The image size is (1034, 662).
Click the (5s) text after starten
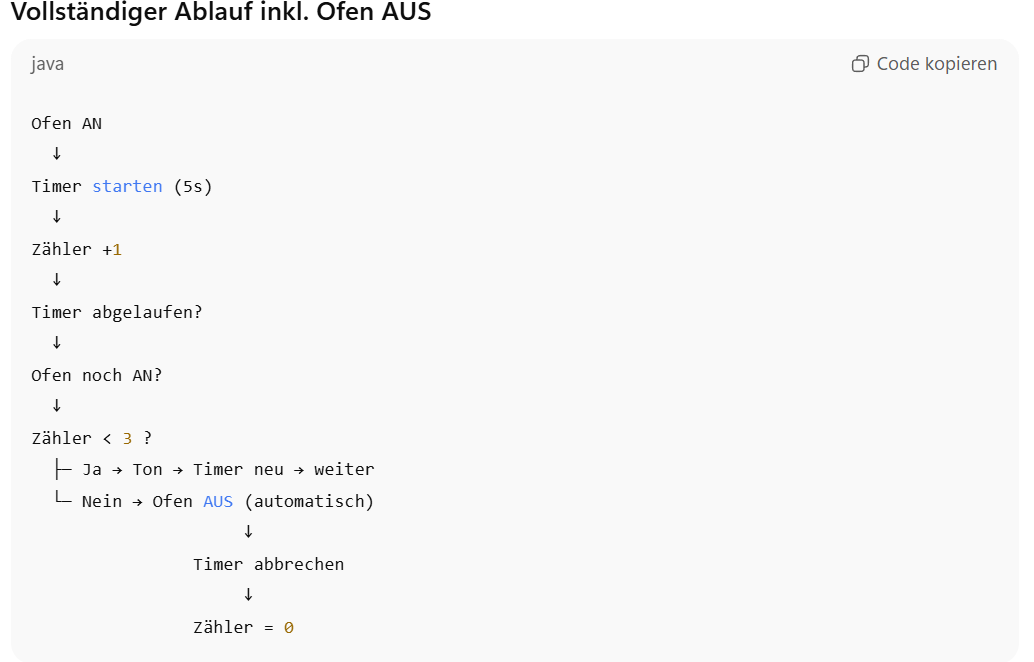pos(193,187)
